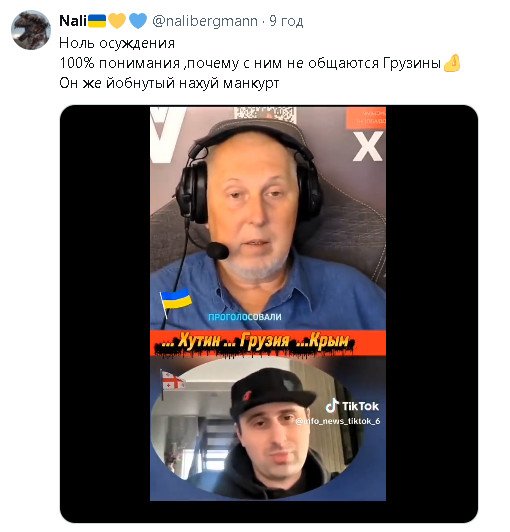Click the blue heart emoji in display name

point(137,21)
